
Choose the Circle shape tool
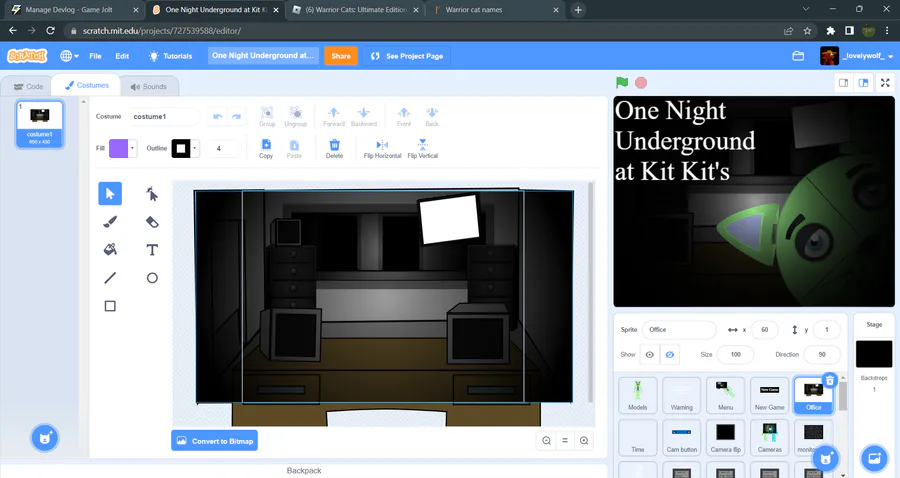tap(152, 278)
